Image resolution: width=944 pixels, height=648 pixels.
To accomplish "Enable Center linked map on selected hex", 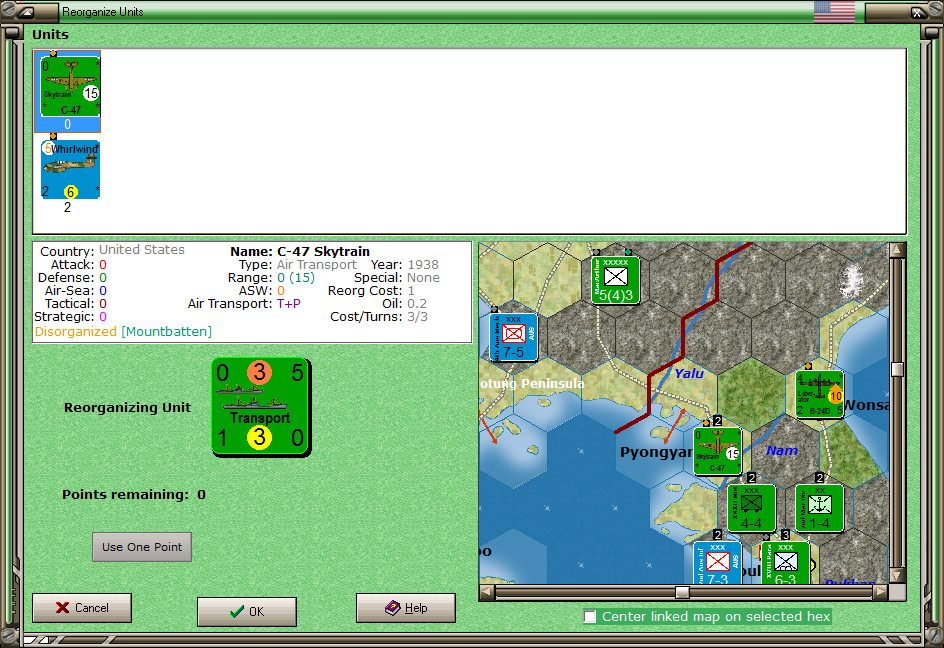I will 590,617.
